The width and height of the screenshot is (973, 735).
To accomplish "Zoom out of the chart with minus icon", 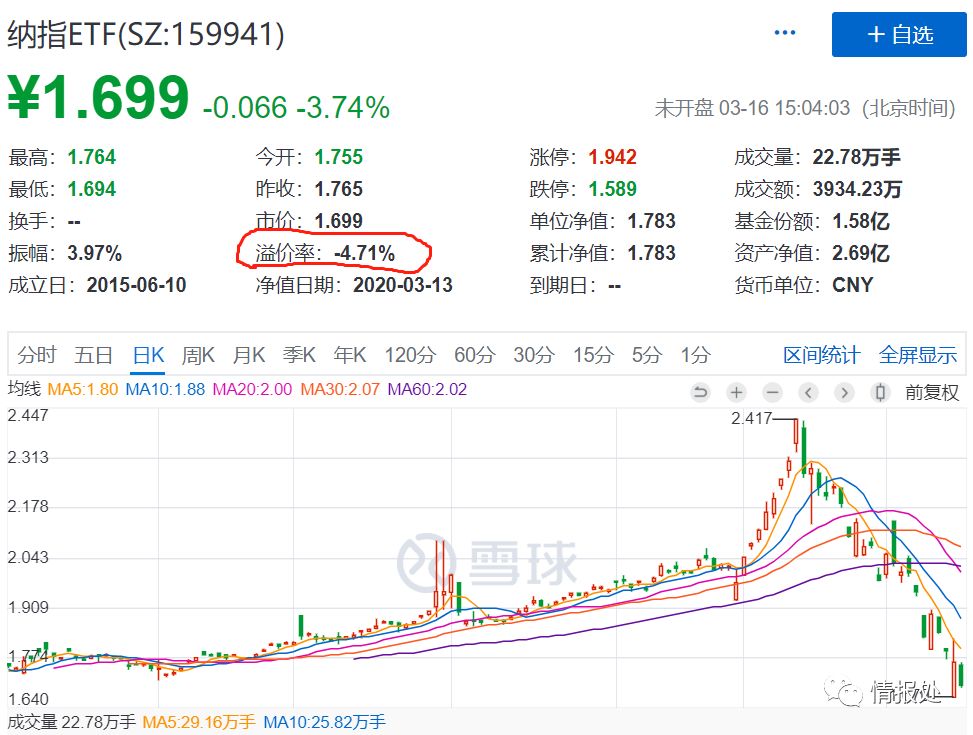I will click(x=772, y=394).
